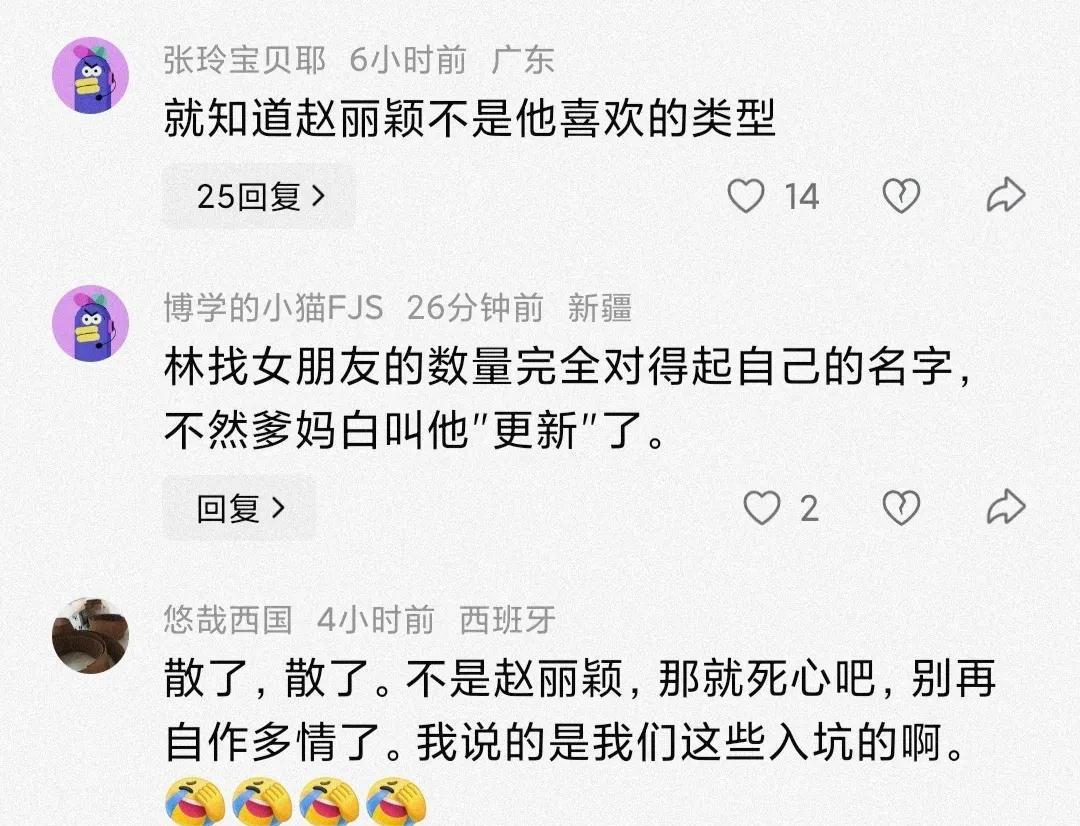Viewport: 1080px width, 826px height.
Task: Dislike 张玲宝贝耶's comment with broken heart
Action: pyautogui.click(x=901, y=196)
